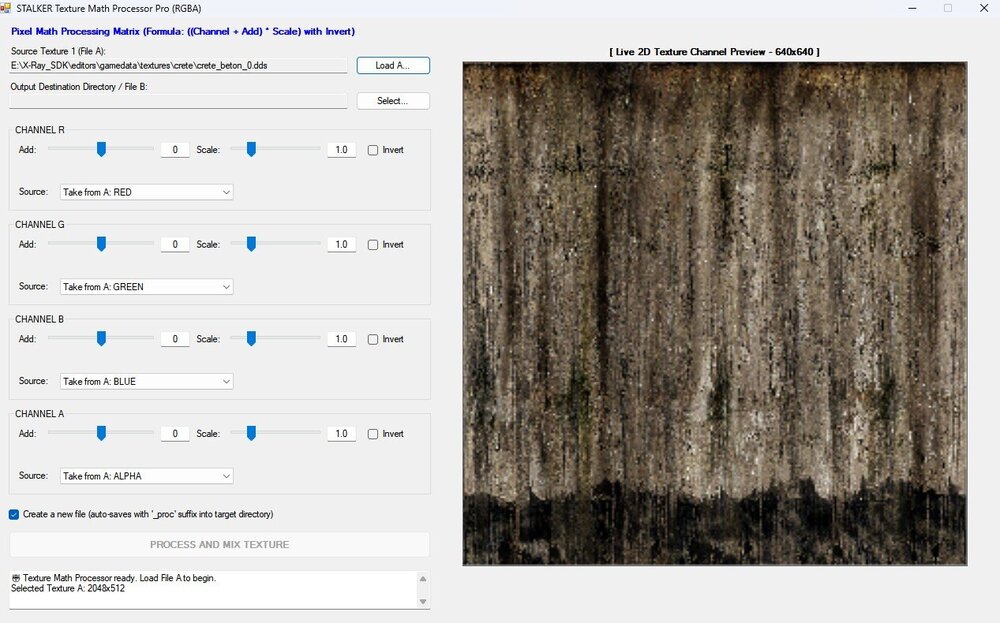Click Channel R Add slider handle

pyautogui.click(x=101, y=149)
